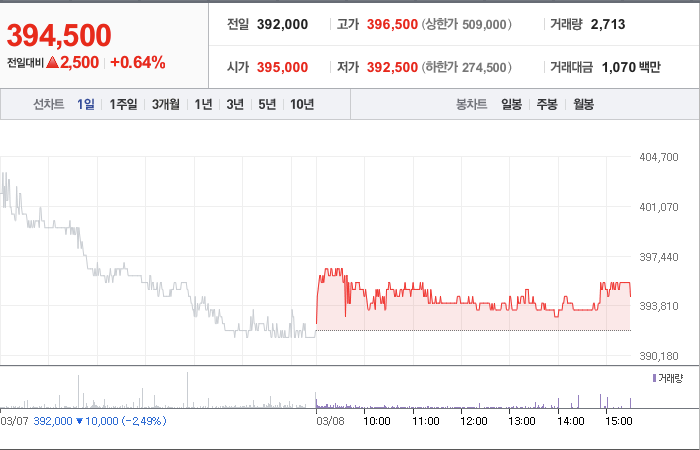This screenshot has width=700, height=450.
Task: Click the (-2.49%) previous-day change
Action: coord(143,421)
